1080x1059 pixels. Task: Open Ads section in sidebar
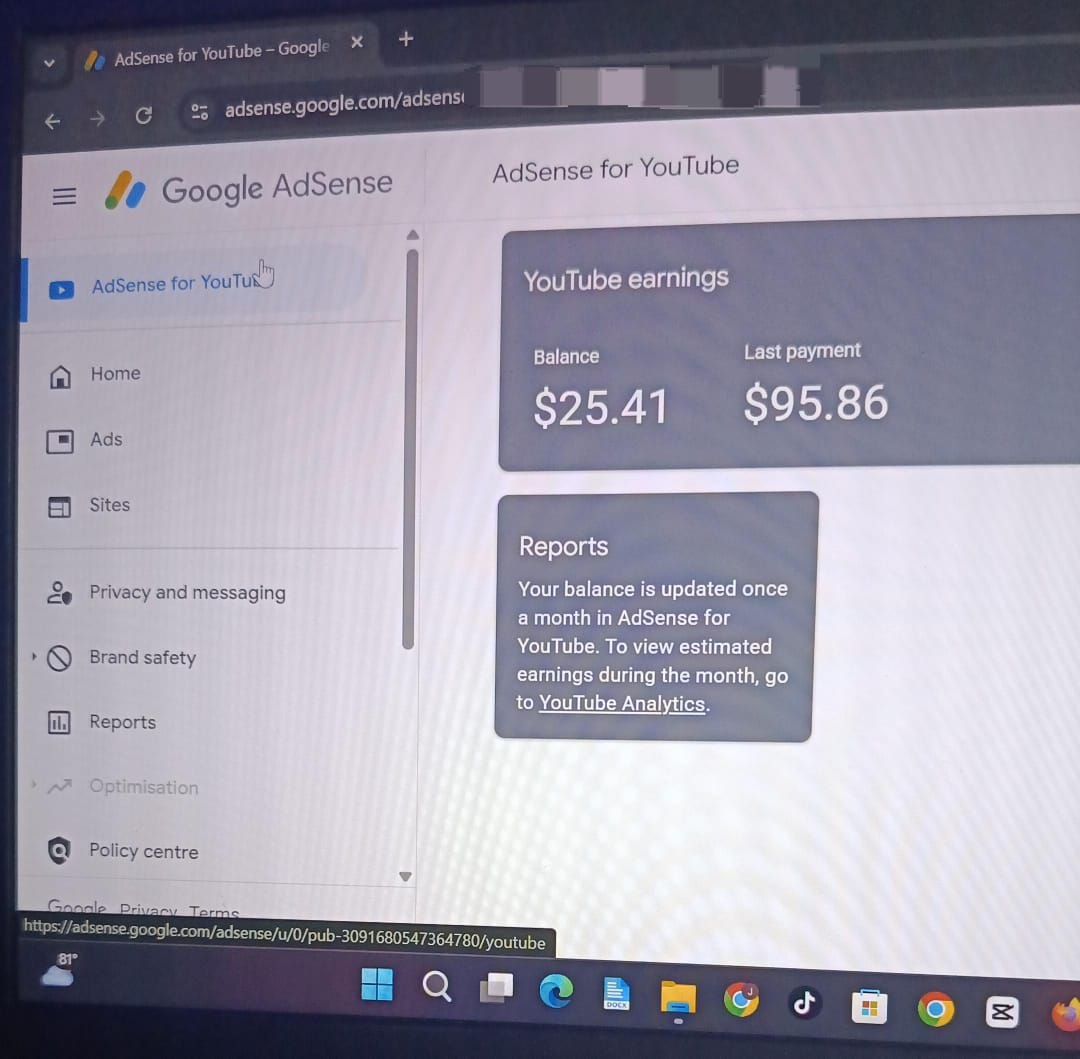106,439
